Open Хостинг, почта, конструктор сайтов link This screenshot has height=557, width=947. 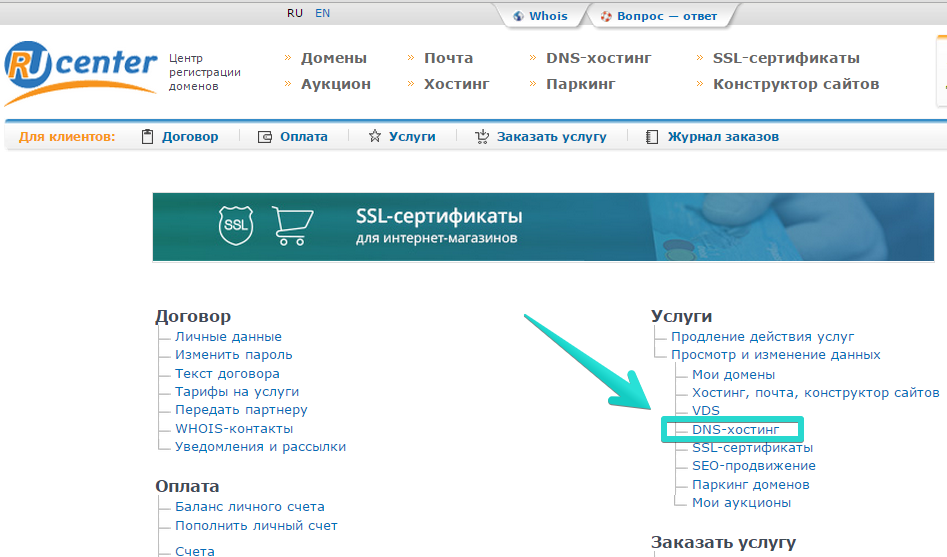(x=815, y=393)
